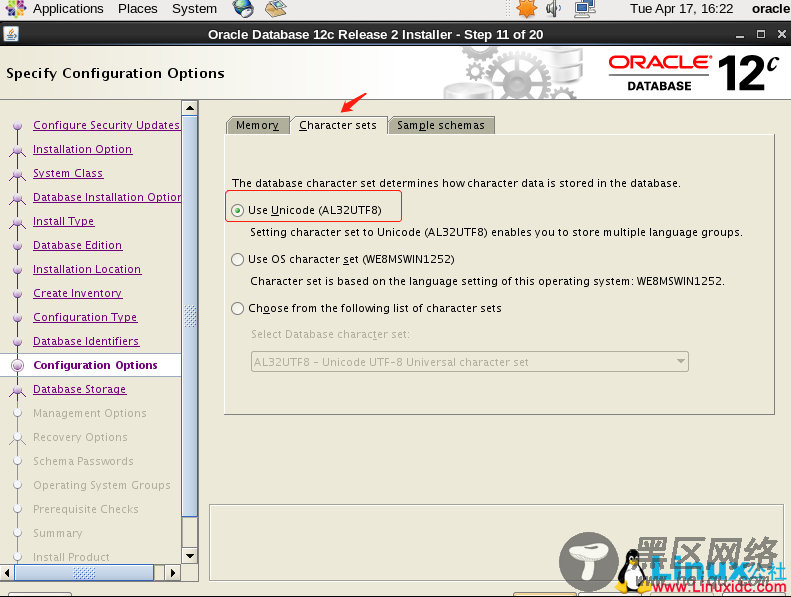Screen dimensions: 791x597
Task: Open the volume speaker icon
Action: (x=554, y=9)
